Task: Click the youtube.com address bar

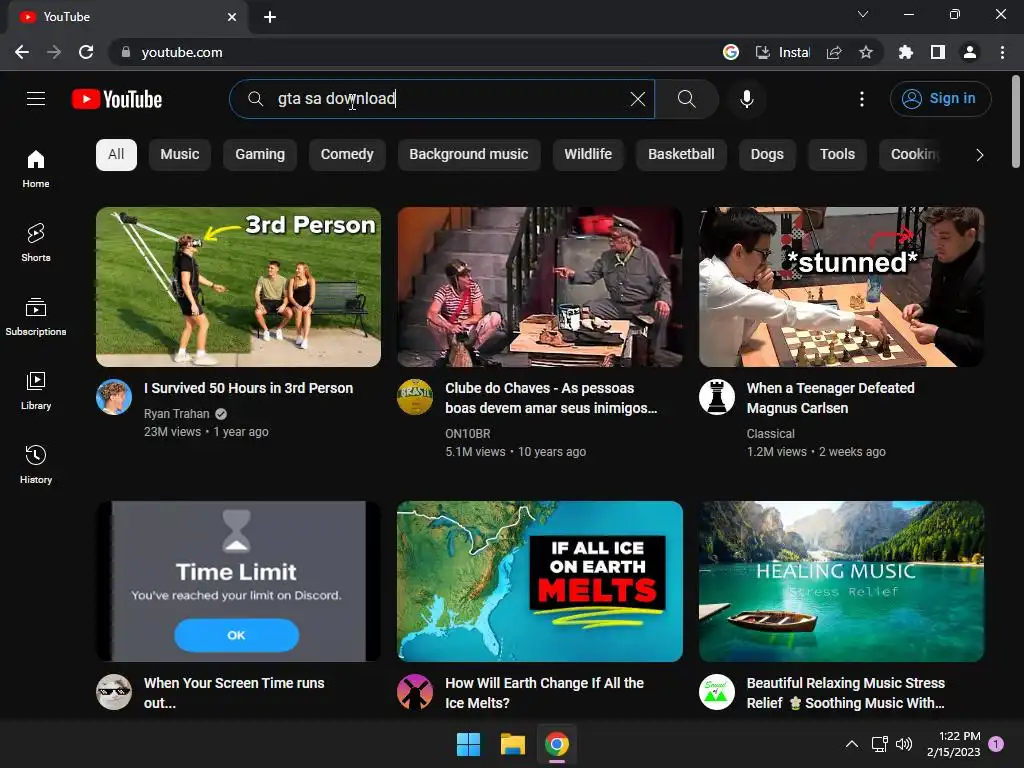Action: (418, 52)
